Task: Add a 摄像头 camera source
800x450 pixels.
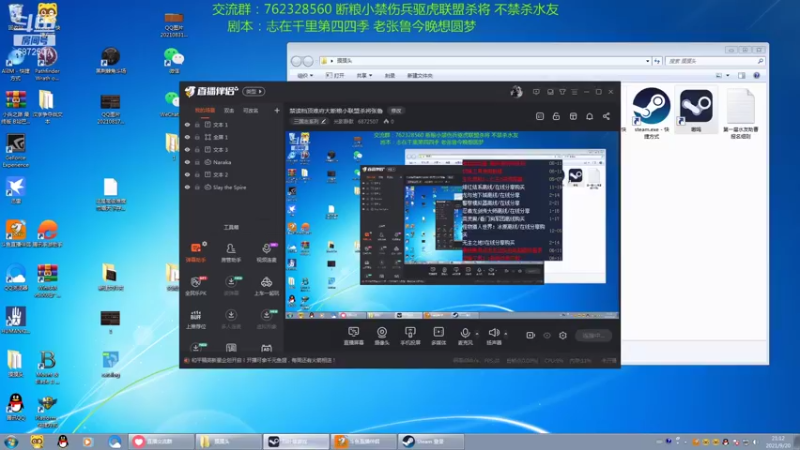Action: pyautogui.click(x=382, y=336)
